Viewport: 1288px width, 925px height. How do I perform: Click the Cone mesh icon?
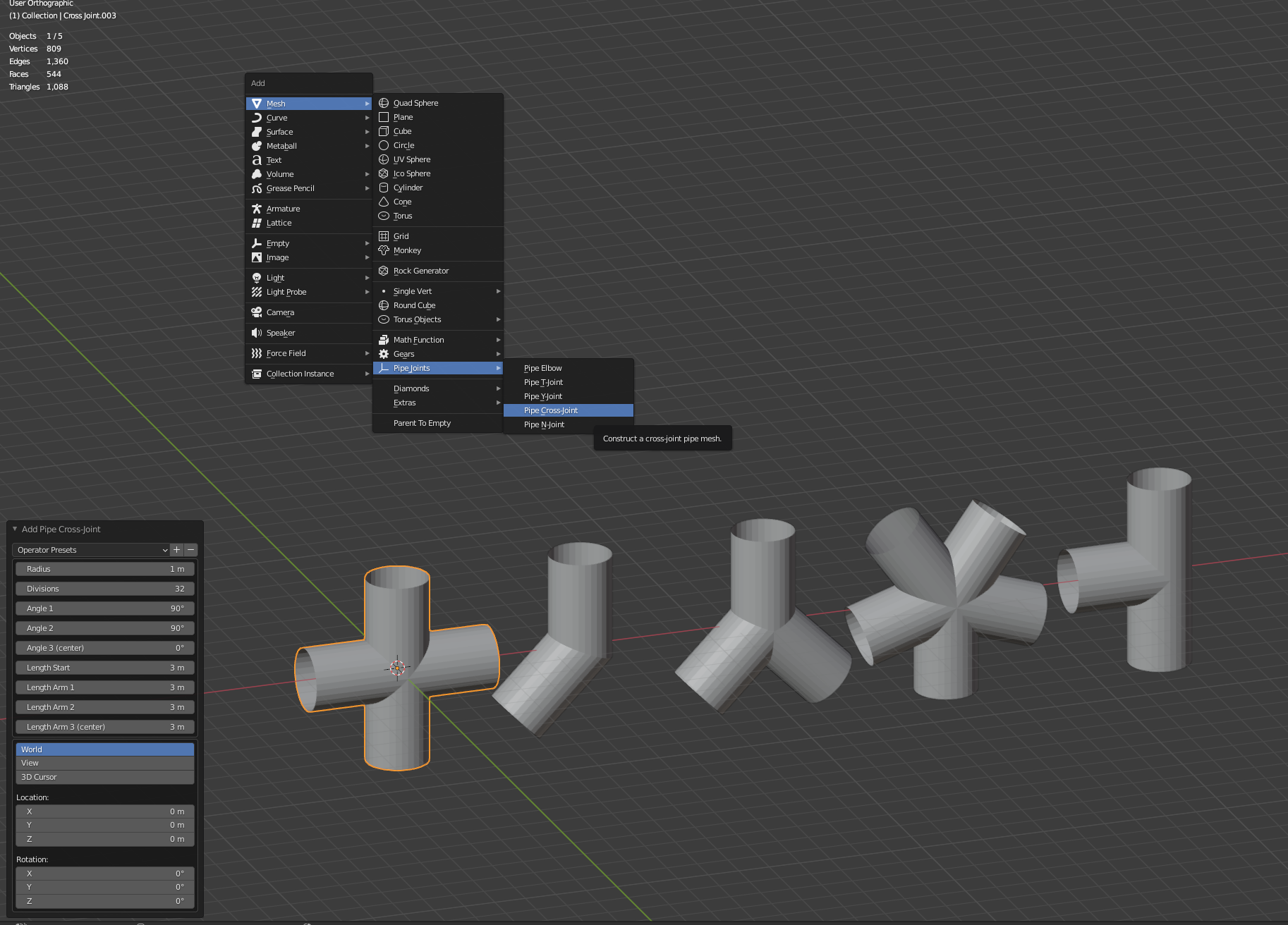coord(384,202)
